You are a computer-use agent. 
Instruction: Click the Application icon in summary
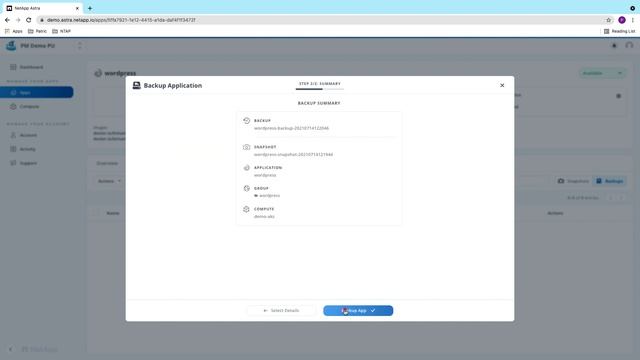pyautogui.click(x=247, y=168)
